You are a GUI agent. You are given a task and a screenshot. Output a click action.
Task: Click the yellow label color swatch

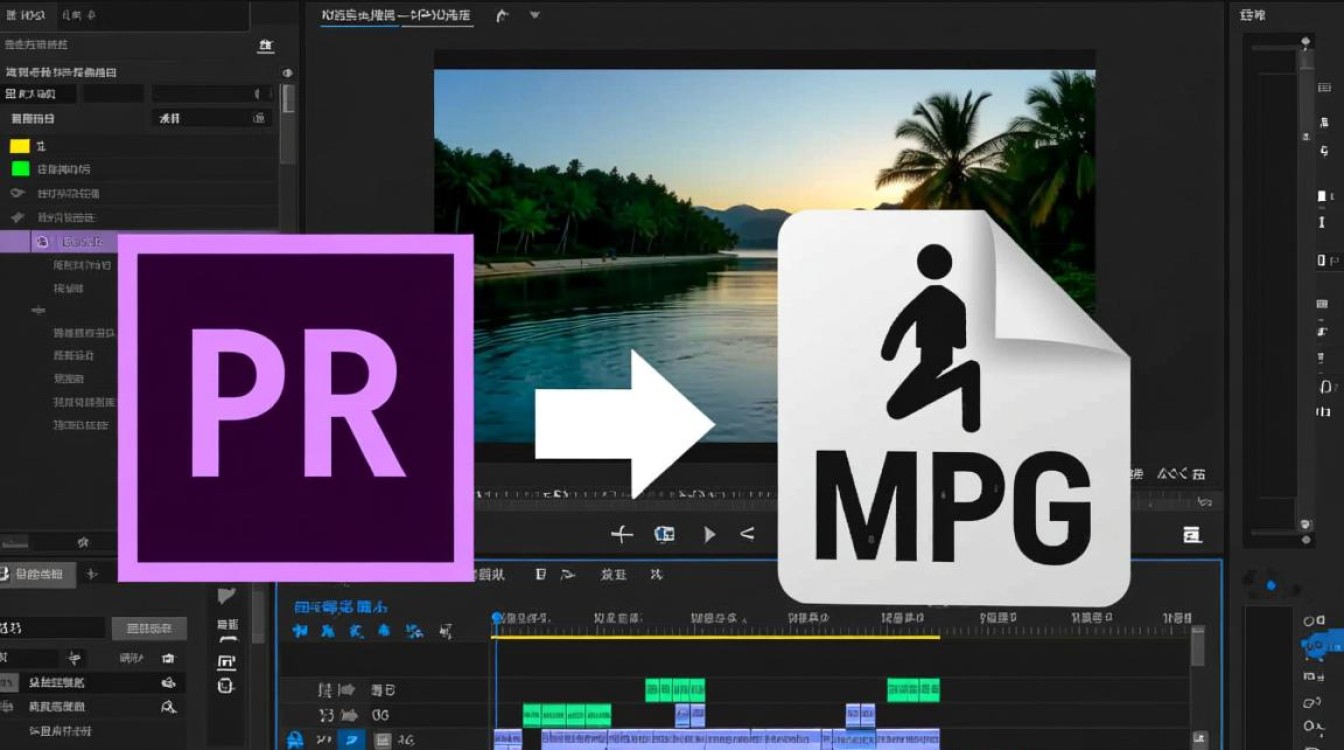click(x=20, y=146)
